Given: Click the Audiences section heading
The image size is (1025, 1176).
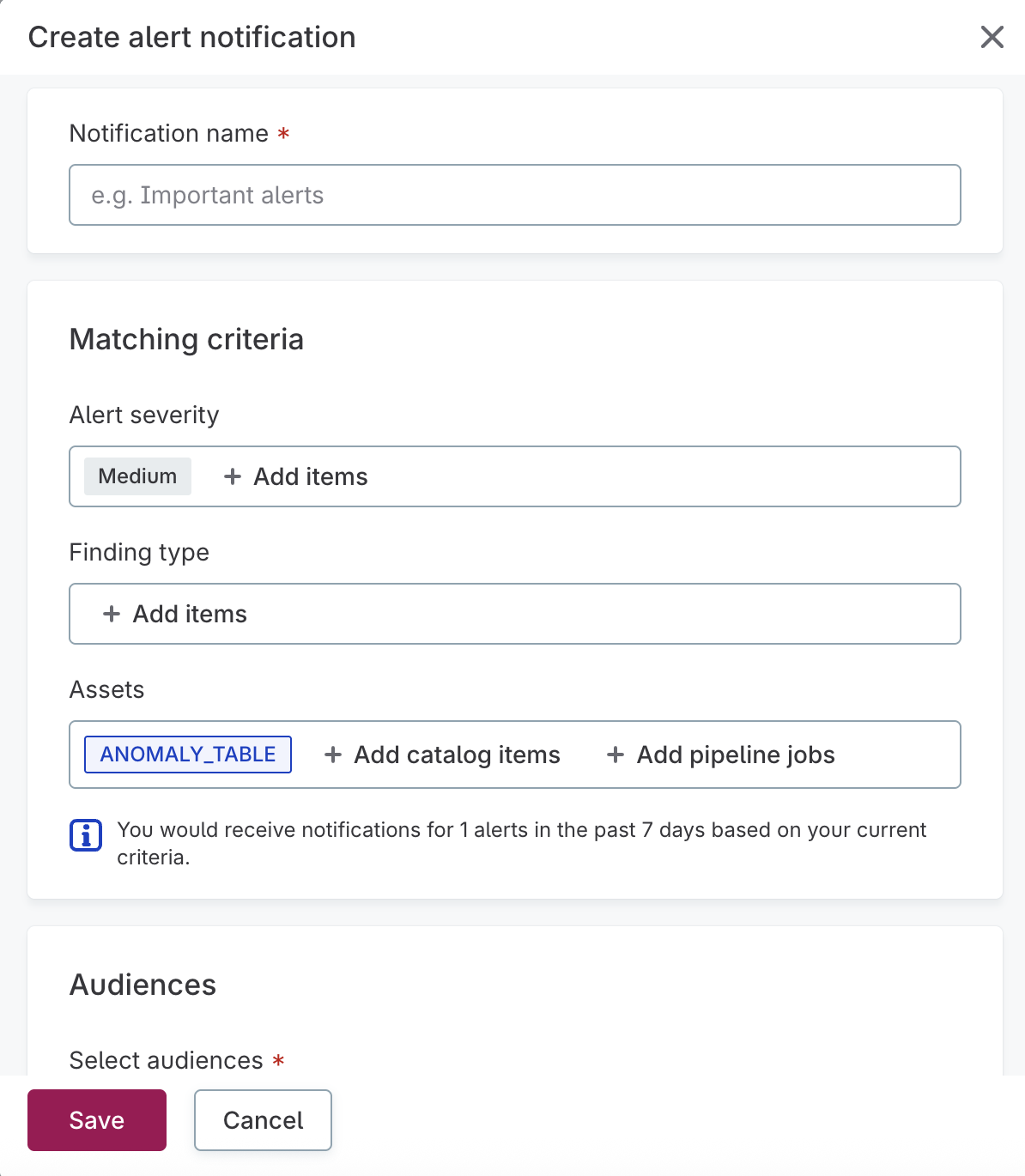Looking at the screenshot, I should click(x=143, y=985).
